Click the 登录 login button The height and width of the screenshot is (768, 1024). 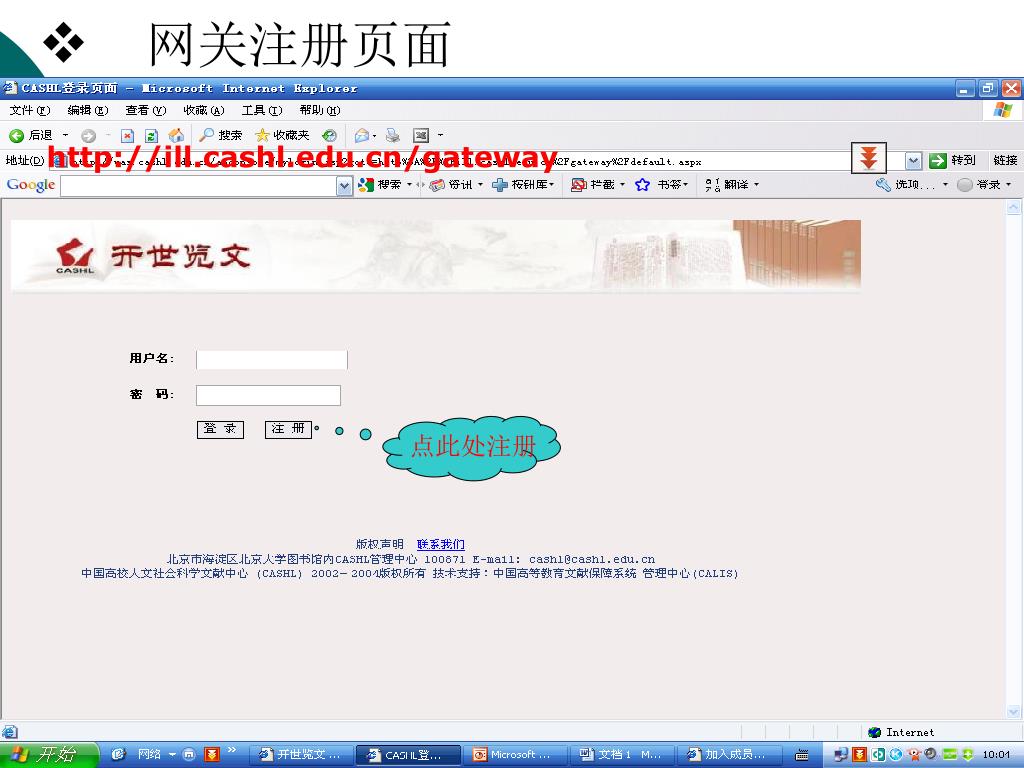pos(220,429)
